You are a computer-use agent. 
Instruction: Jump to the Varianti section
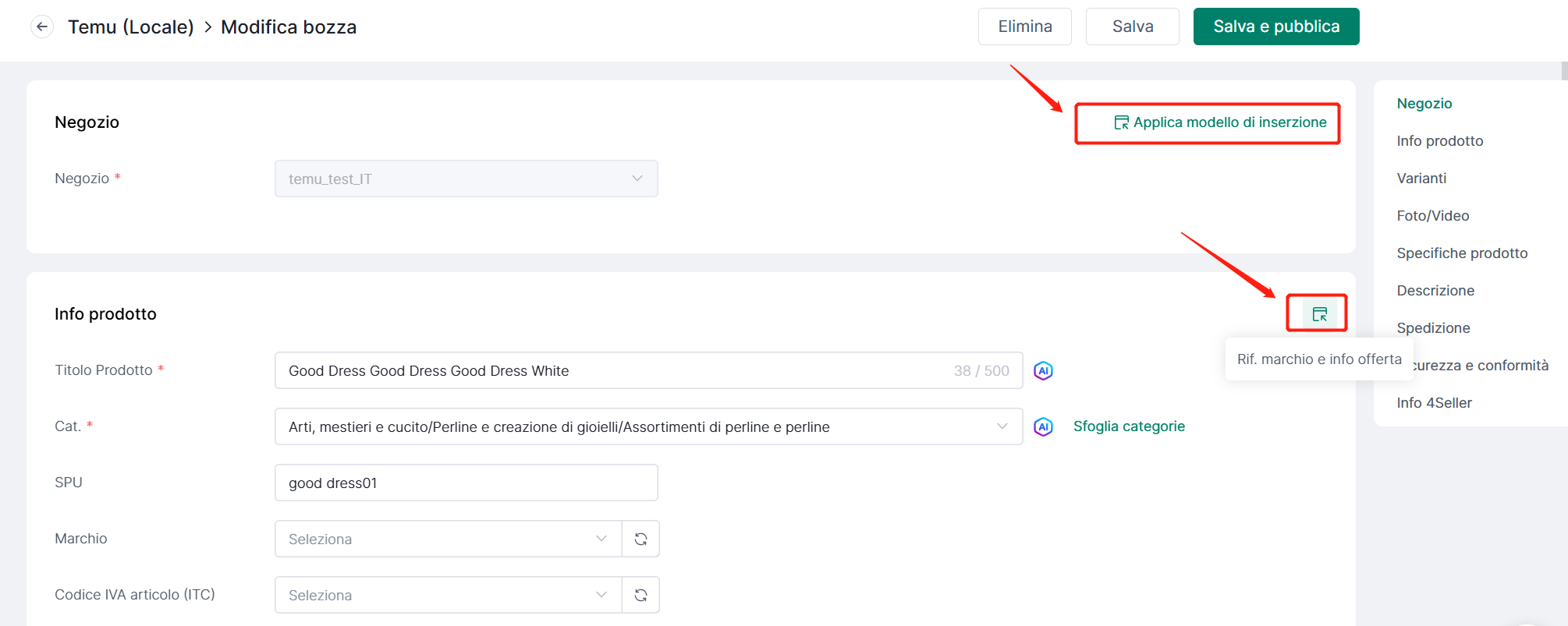coord(1421,179)
